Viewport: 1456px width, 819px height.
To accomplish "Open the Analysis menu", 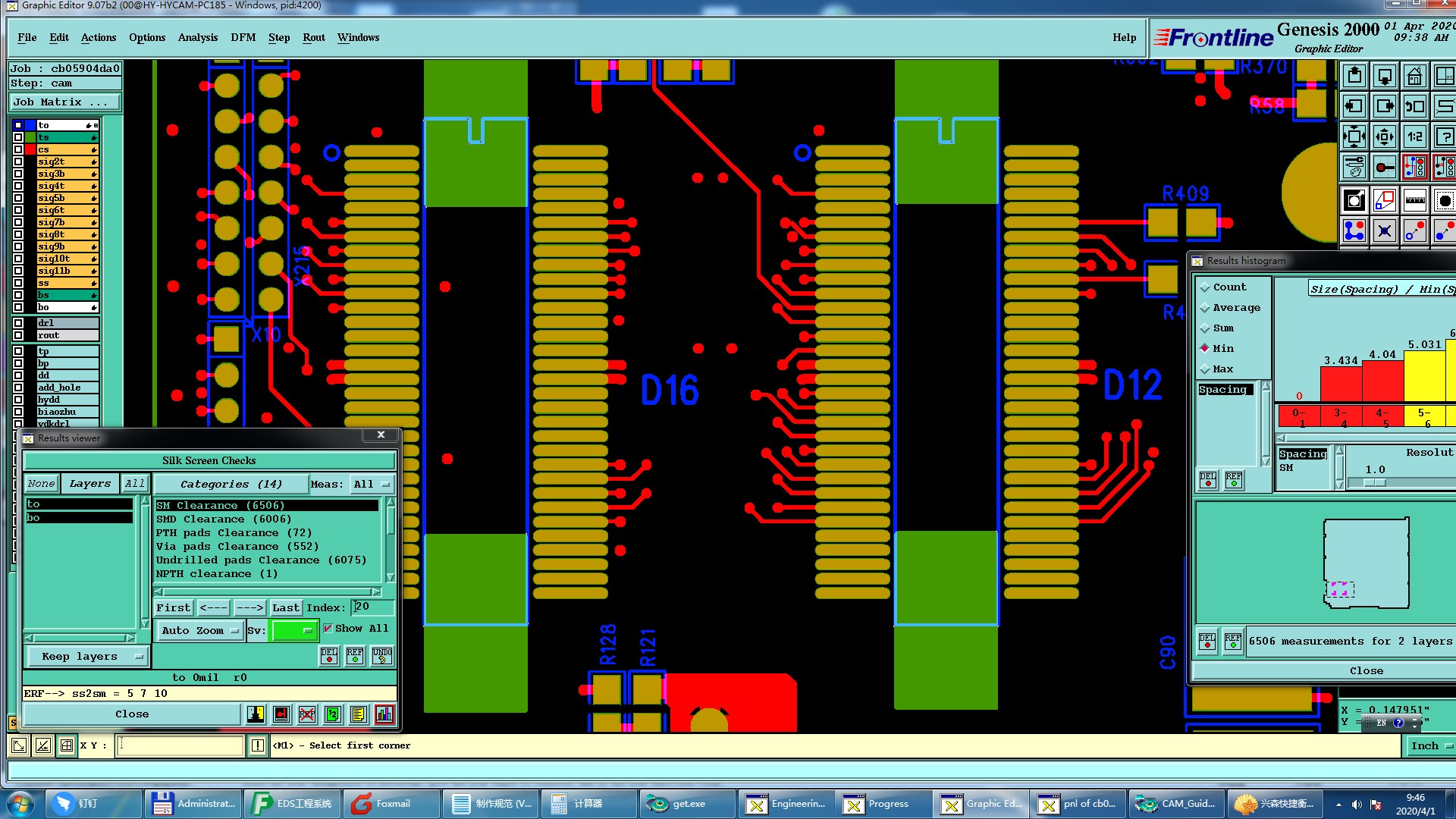I will (x=197, y=37).
